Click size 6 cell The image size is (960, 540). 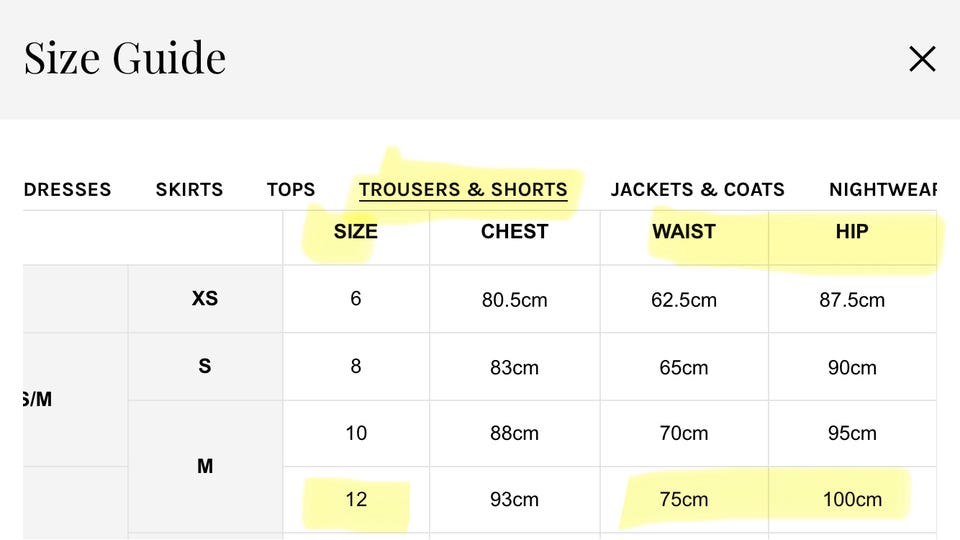tap(355, 299)
